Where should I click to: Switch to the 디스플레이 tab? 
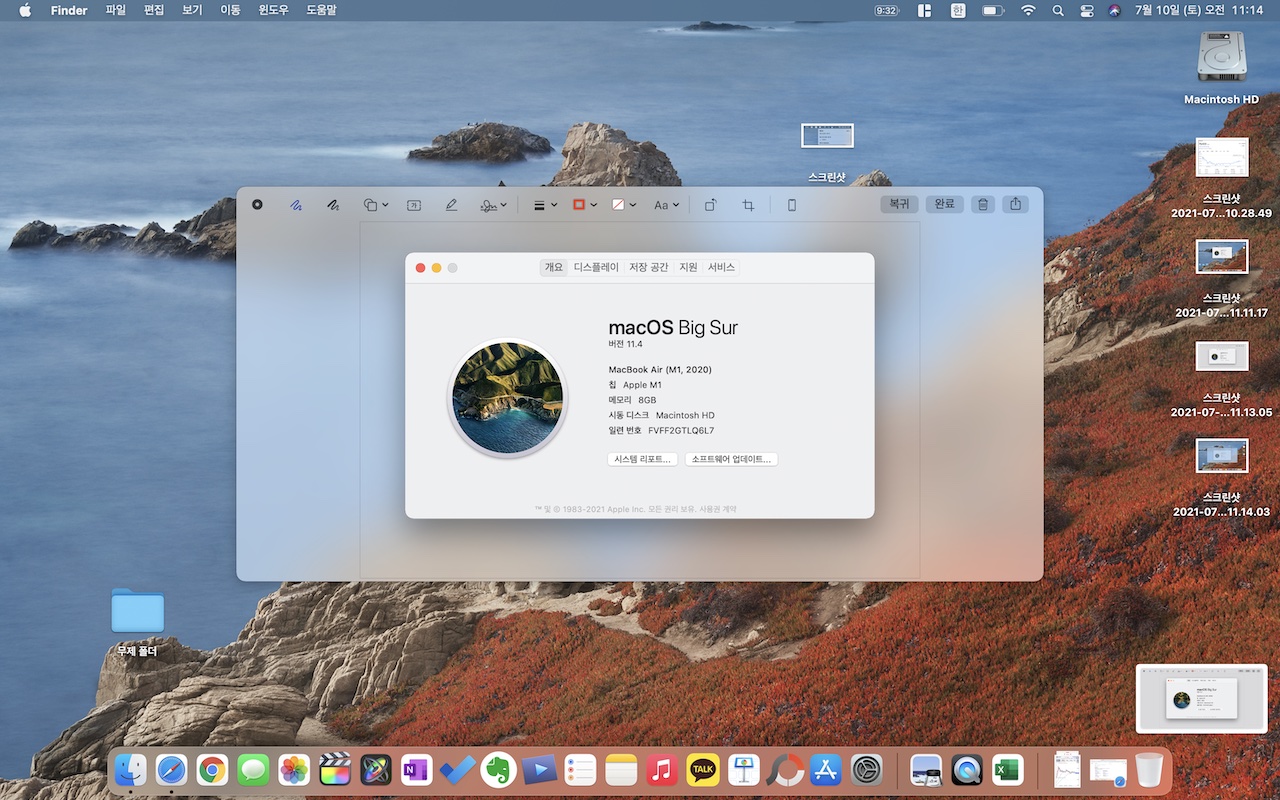click(x=596, y=267)
